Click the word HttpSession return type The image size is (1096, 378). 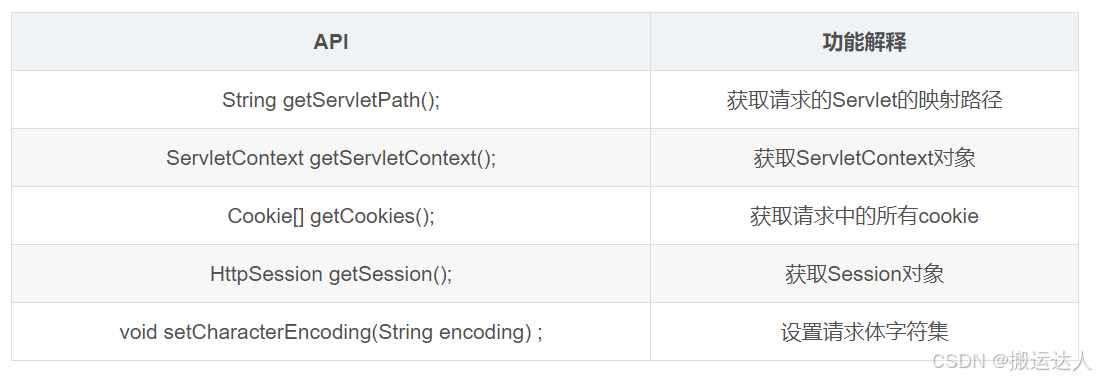click(266, 274)
